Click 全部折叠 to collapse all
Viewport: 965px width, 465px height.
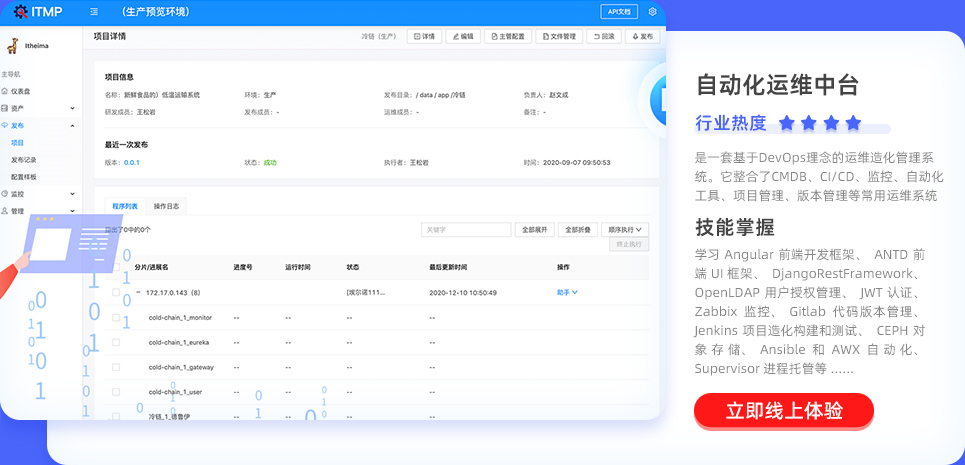tap(578, 229)
